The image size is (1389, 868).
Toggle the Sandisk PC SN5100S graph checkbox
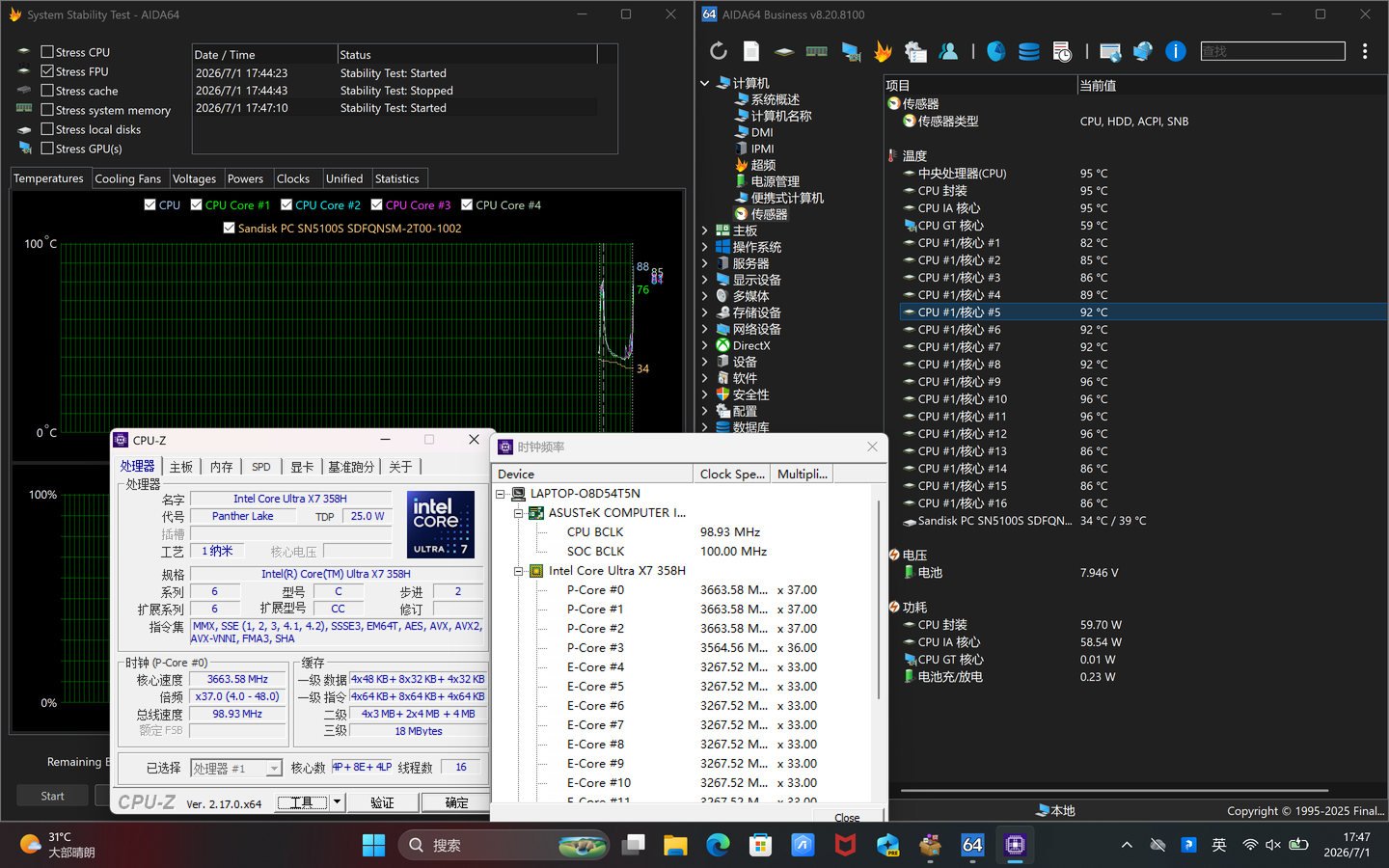229,228
